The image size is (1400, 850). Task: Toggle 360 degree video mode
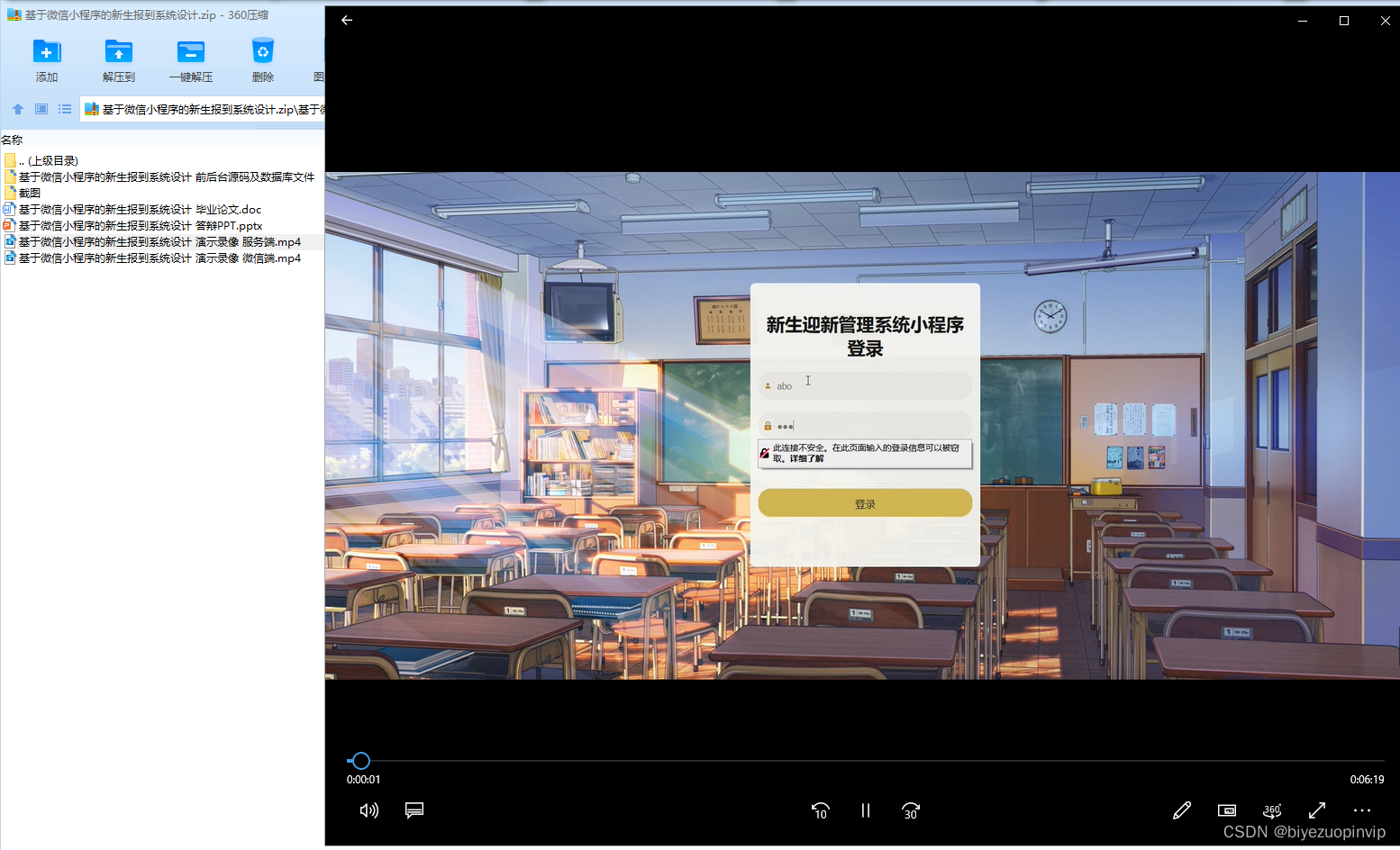pyautogui.click(x=1272, y=810)
